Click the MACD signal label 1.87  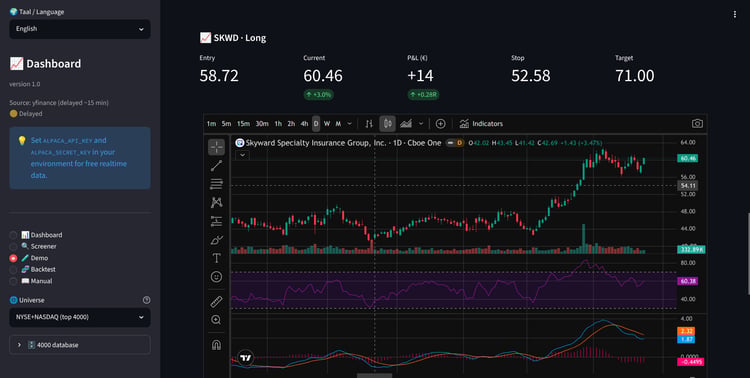685,339
